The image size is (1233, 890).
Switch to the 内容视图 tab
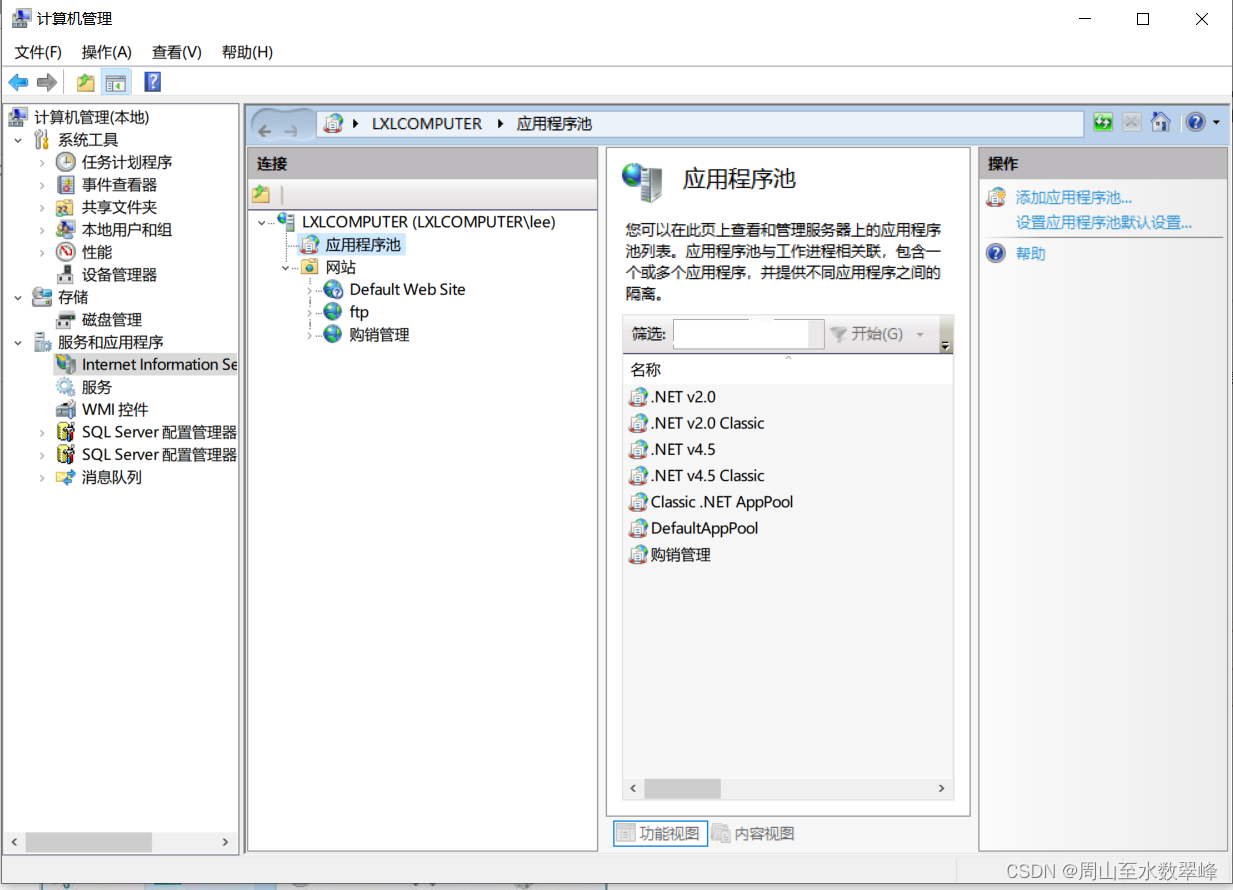753,833
